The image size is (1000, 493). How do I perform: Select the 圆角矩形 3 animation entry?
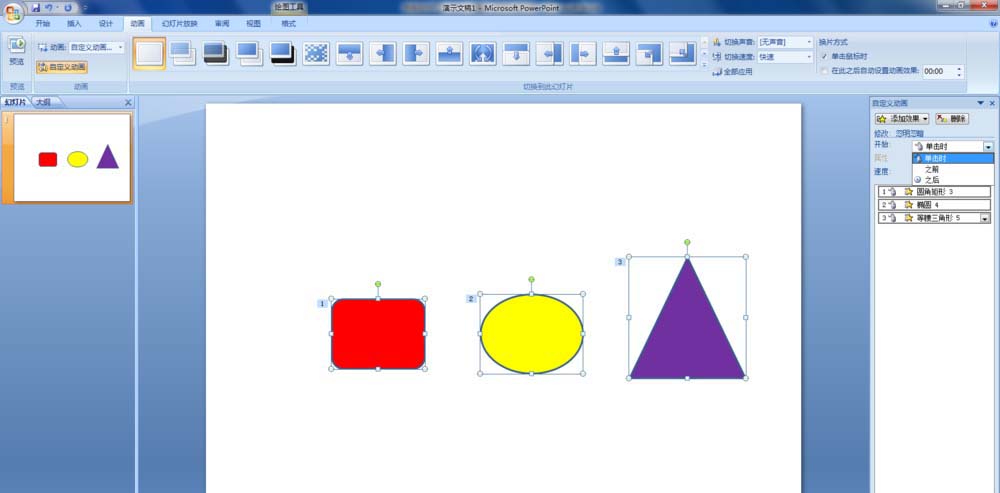click(934, 191)
